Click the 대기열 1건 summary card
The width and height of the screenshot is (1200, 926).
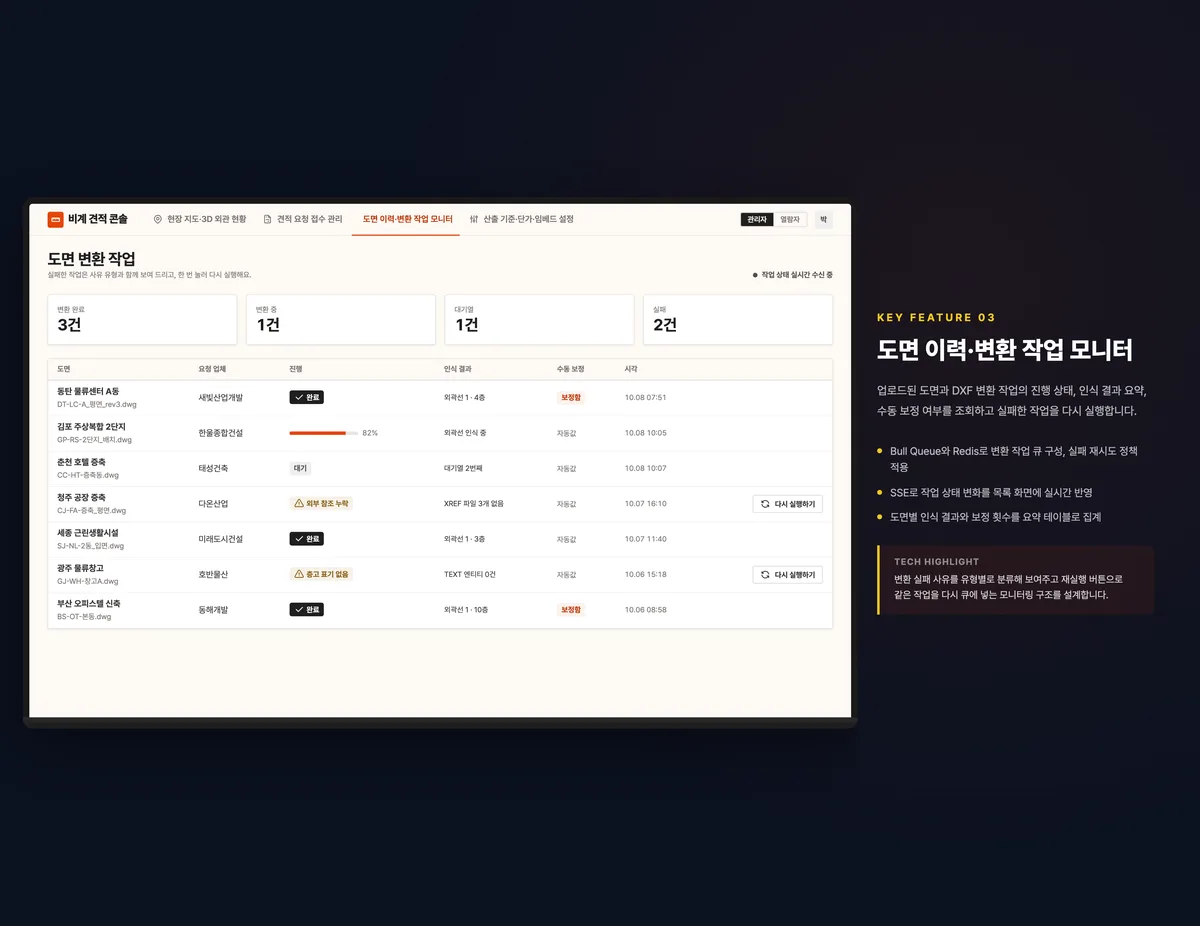(x=539, y=319)
